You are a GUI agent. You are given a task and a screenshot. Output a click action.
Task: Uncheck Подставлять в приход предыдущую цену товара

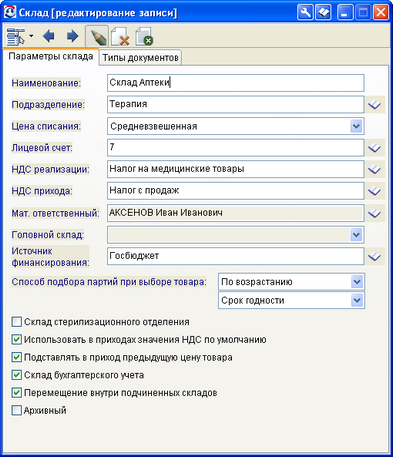(x=16, y=357)
